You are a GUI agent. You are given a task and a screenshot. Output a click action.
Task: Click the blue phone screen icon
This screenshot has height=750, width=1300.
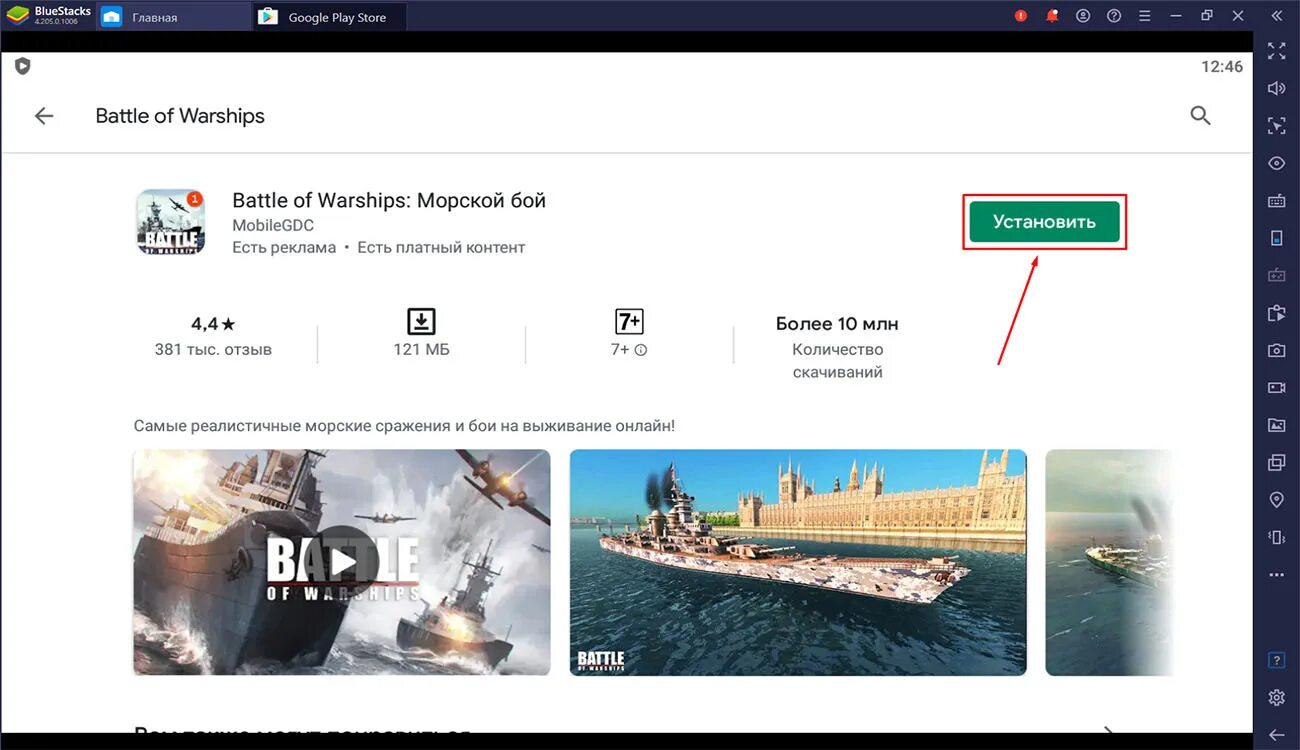[1276, 238]
